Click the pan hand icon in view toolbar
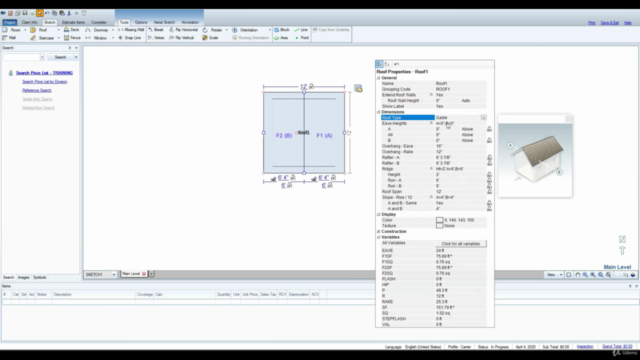The width and height of the screenshot is (640, 360). (578, 275)
